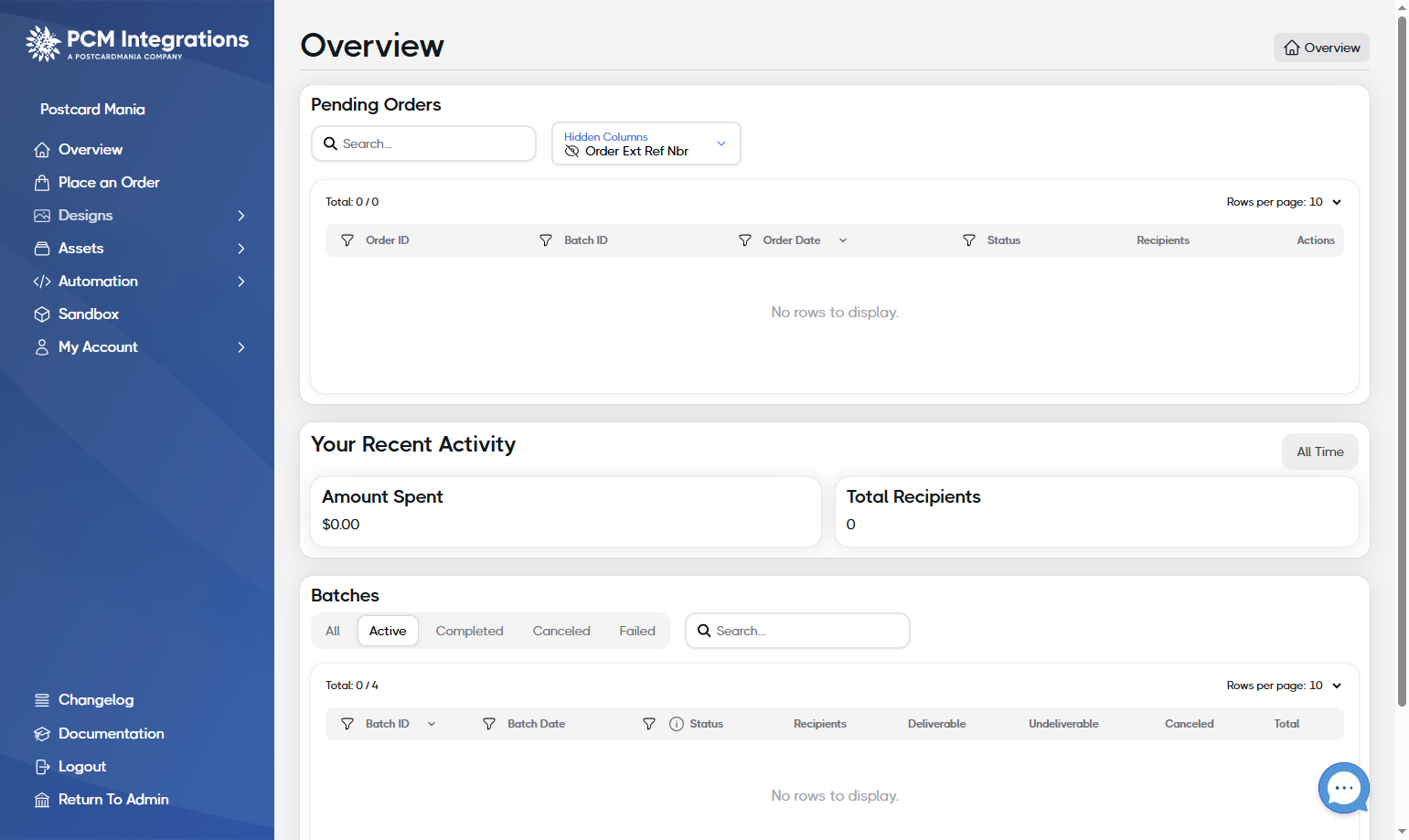1409x840 pixels.
Task: Open Pending Orders rows per page dropdown
Action: tap(1284, 202)
